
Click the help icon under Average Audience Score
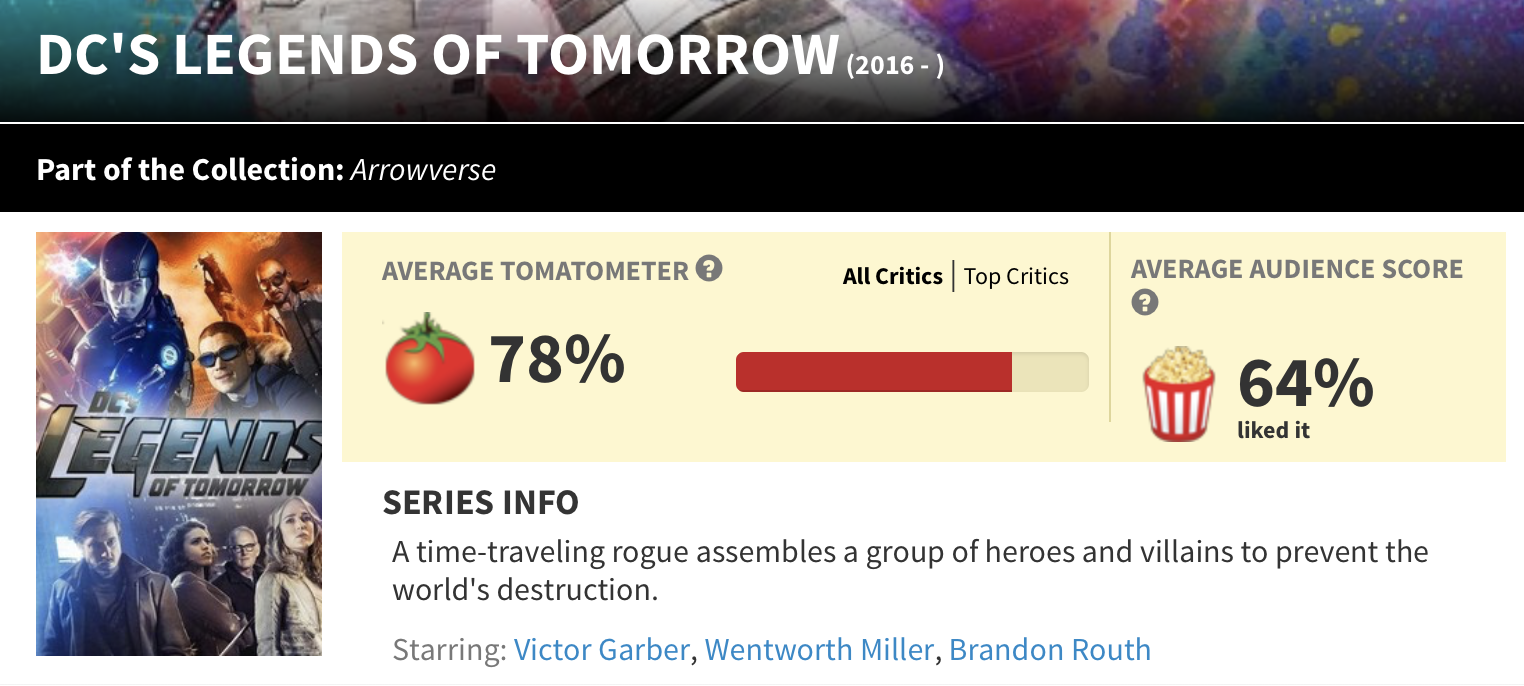click(x=1144, y=302)
